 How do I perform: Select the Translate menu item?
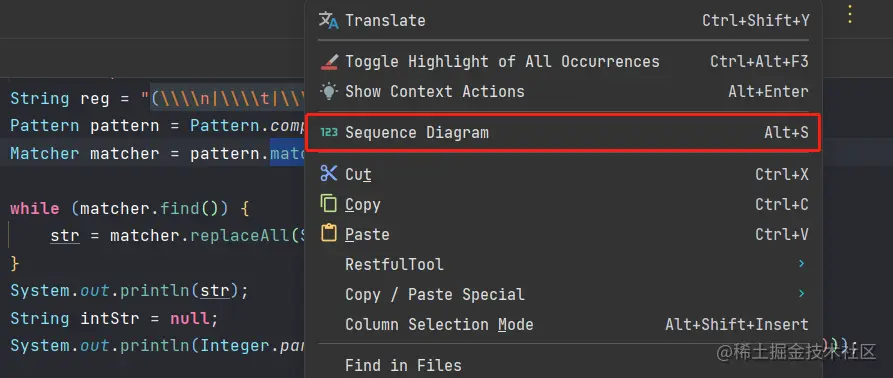coord(563,20)
